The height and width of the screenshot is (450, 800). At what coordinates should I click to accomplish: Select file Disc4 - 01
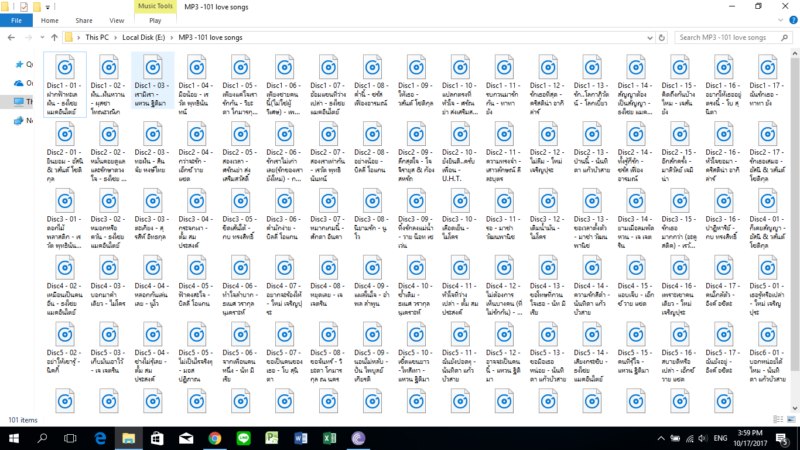coord(767,219)
